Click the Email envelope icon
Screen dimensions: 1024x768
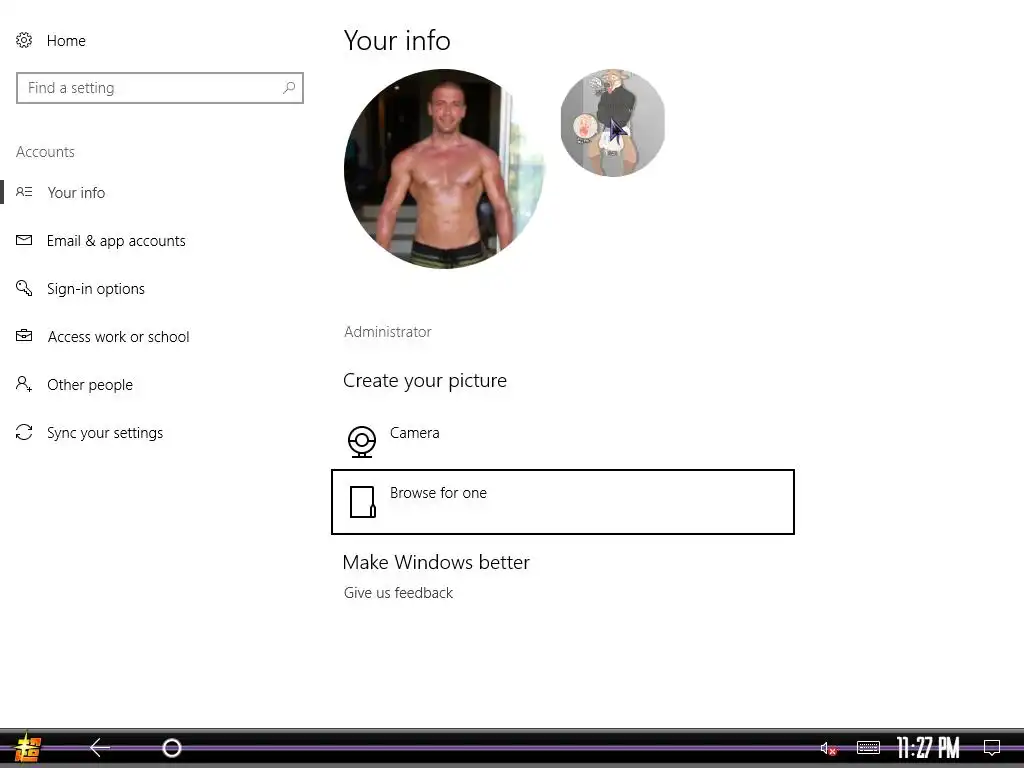tap(24, 240)
